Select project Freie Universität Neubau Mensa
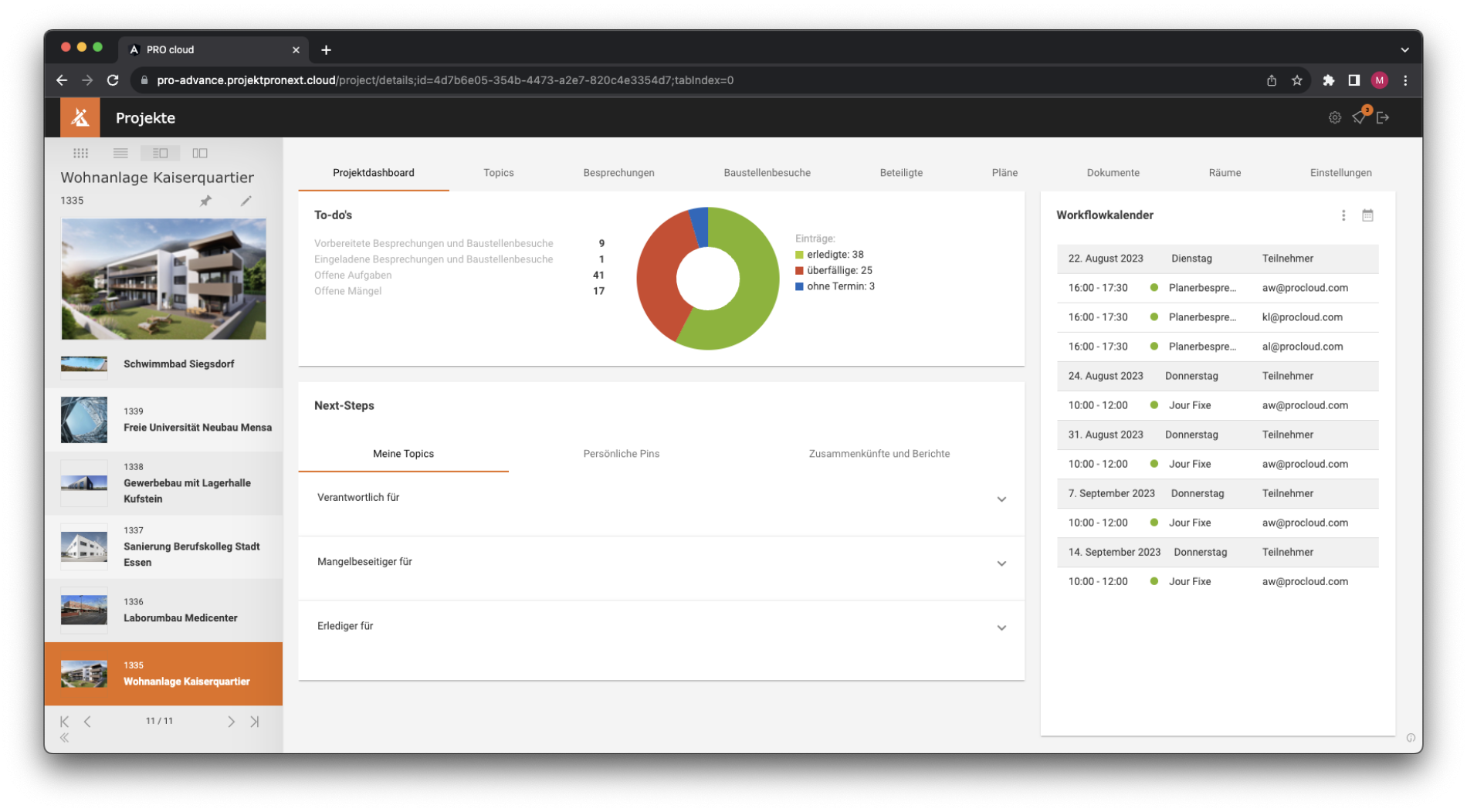The width and height of the screenshot is (1467, 812). (164, 420)
